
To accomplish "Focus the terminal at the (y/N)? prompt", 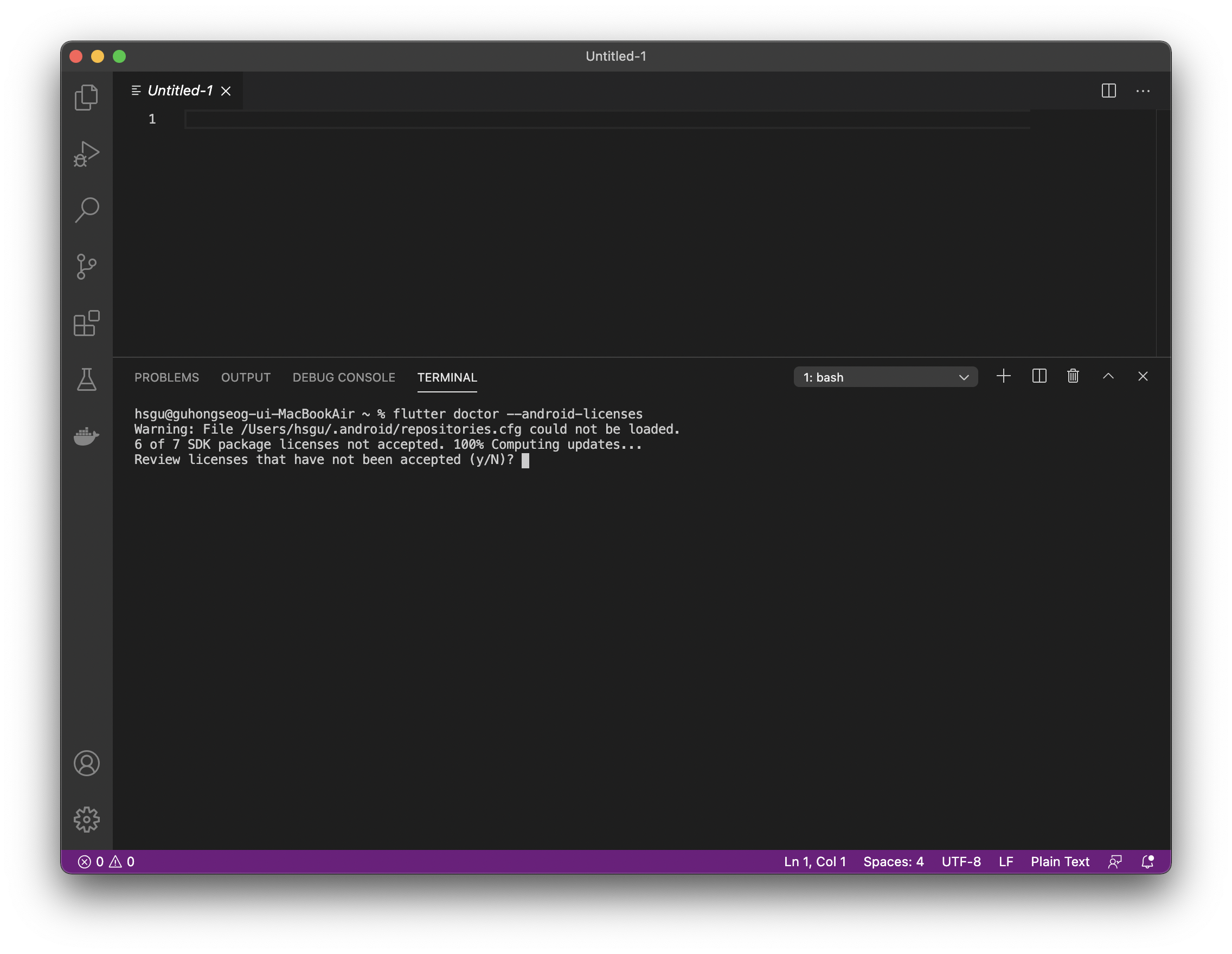I will point(525,461).
